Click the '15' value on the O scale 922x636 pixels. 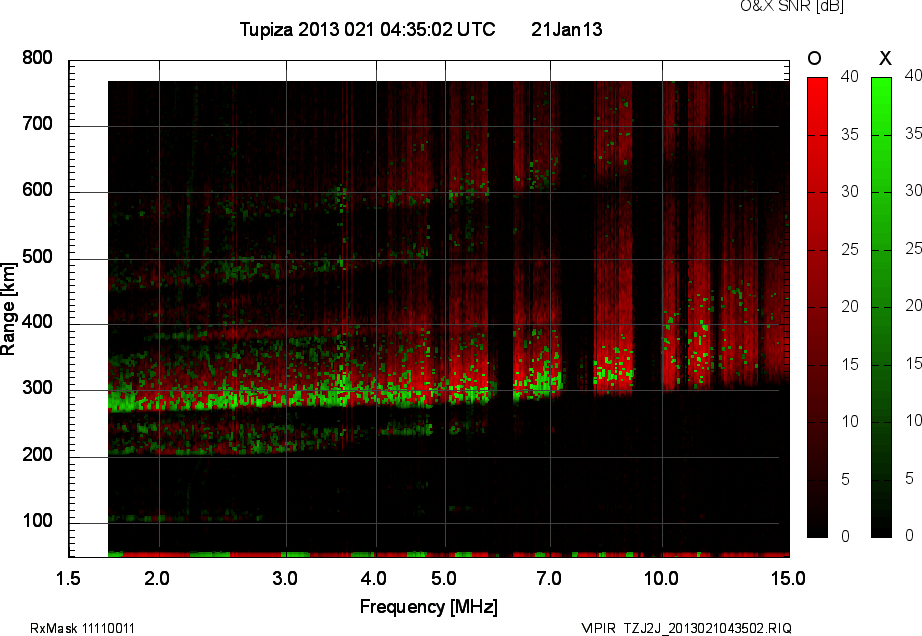(850, 364)
